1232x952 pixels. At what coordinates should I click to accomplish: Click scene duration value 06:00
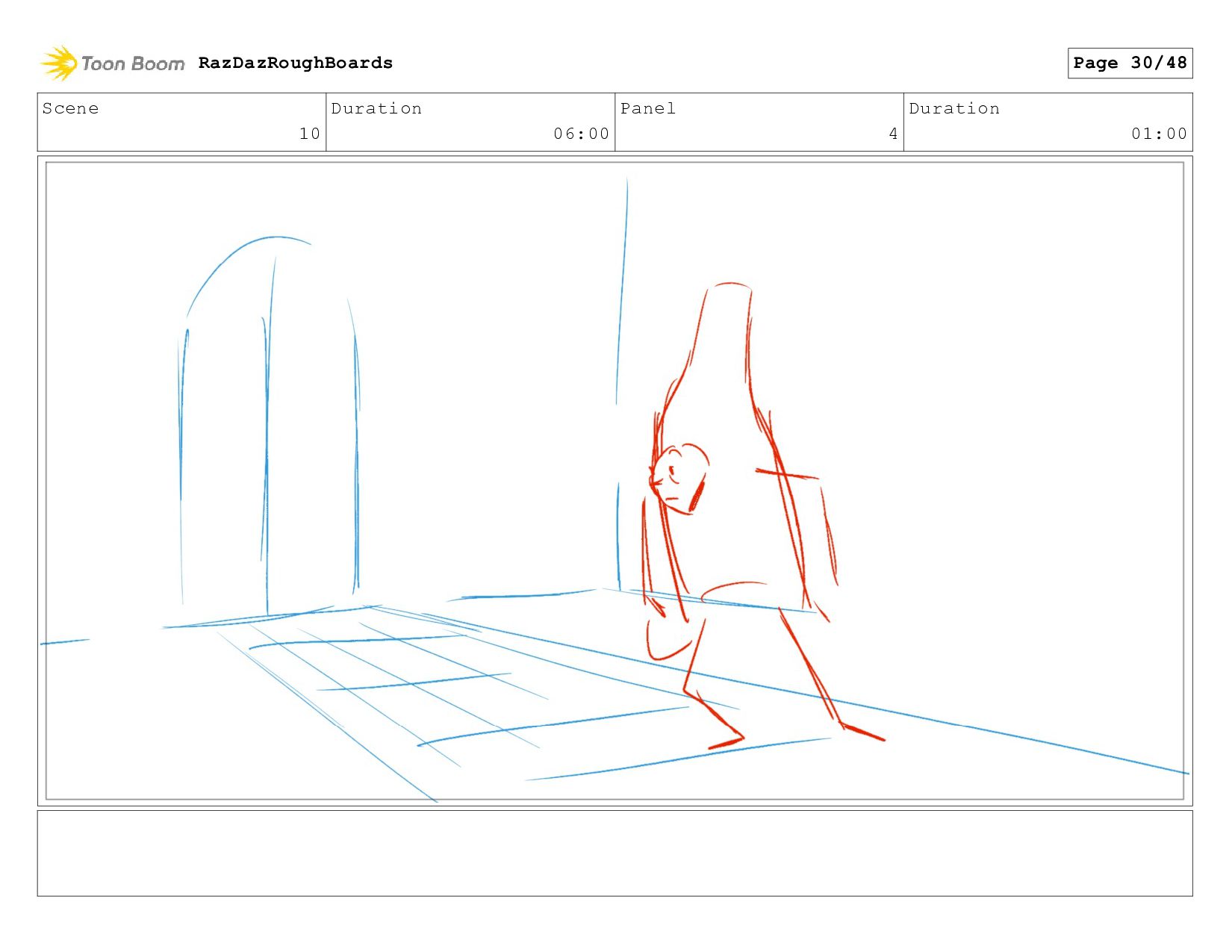click(x=582, y=134)
